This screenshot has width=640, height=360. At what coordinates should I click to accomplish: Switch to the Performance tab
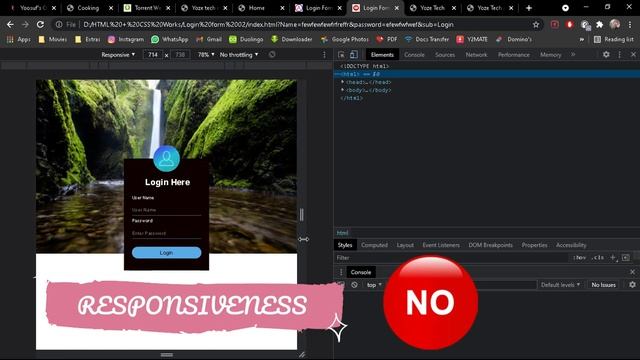(x=513, y=55)
